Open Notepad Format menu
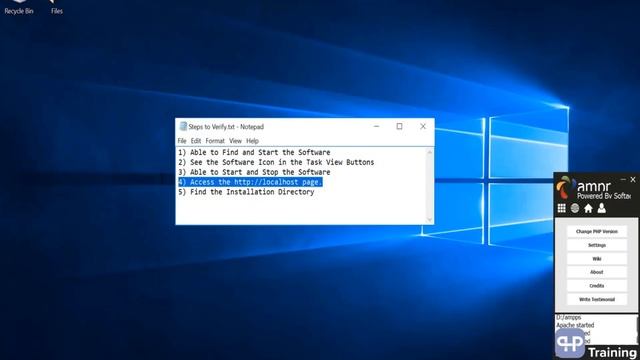The image size is (640, 360). click(215, 141)
